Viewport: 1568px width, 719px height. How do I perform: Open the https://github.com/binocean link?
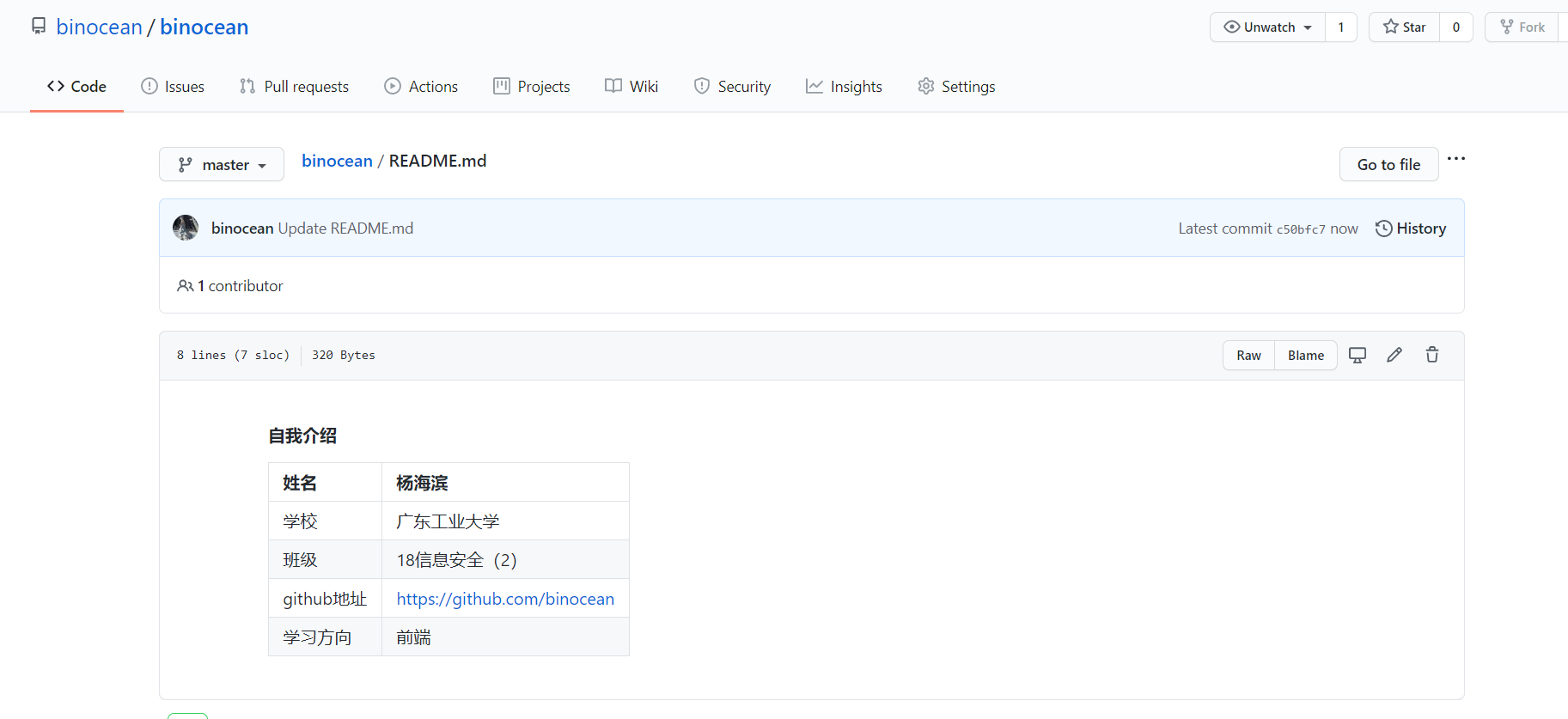(505, 599)
